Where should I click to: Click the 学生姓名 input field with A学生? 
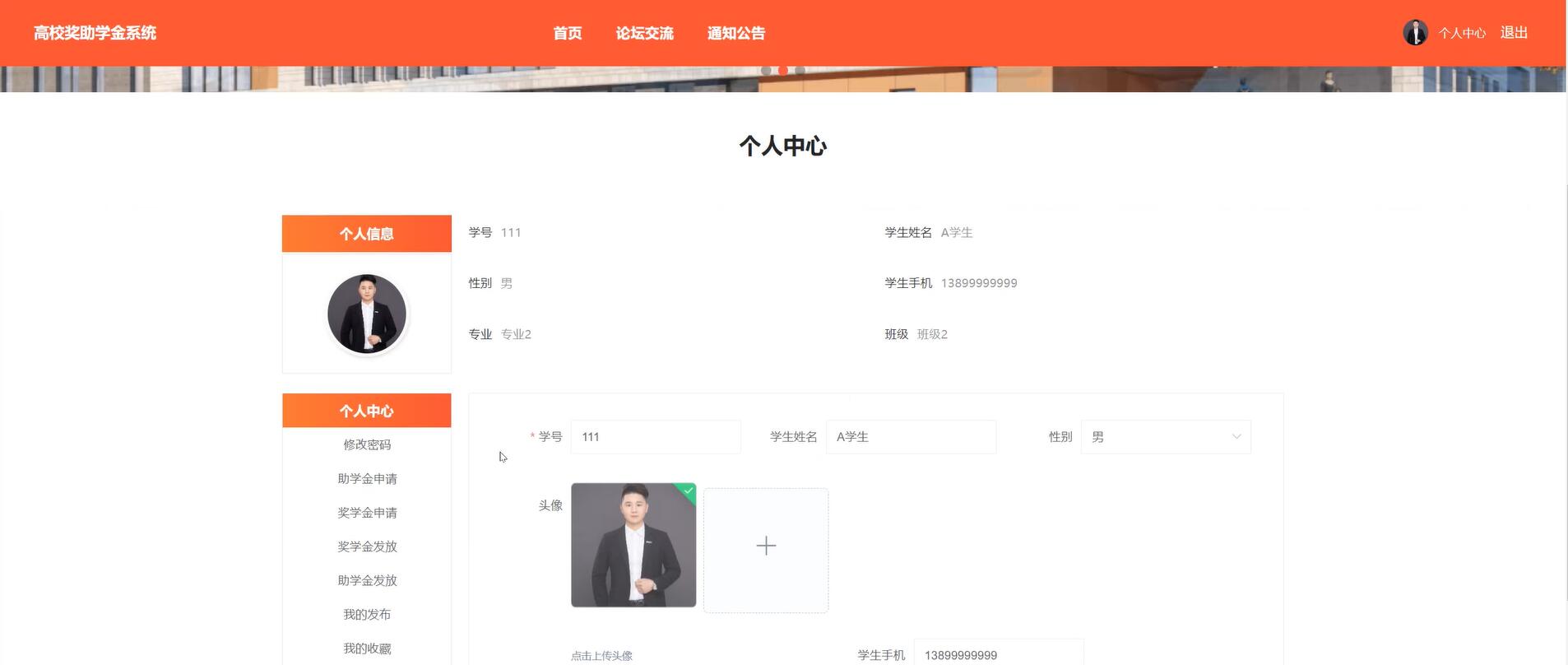(911, 437)
